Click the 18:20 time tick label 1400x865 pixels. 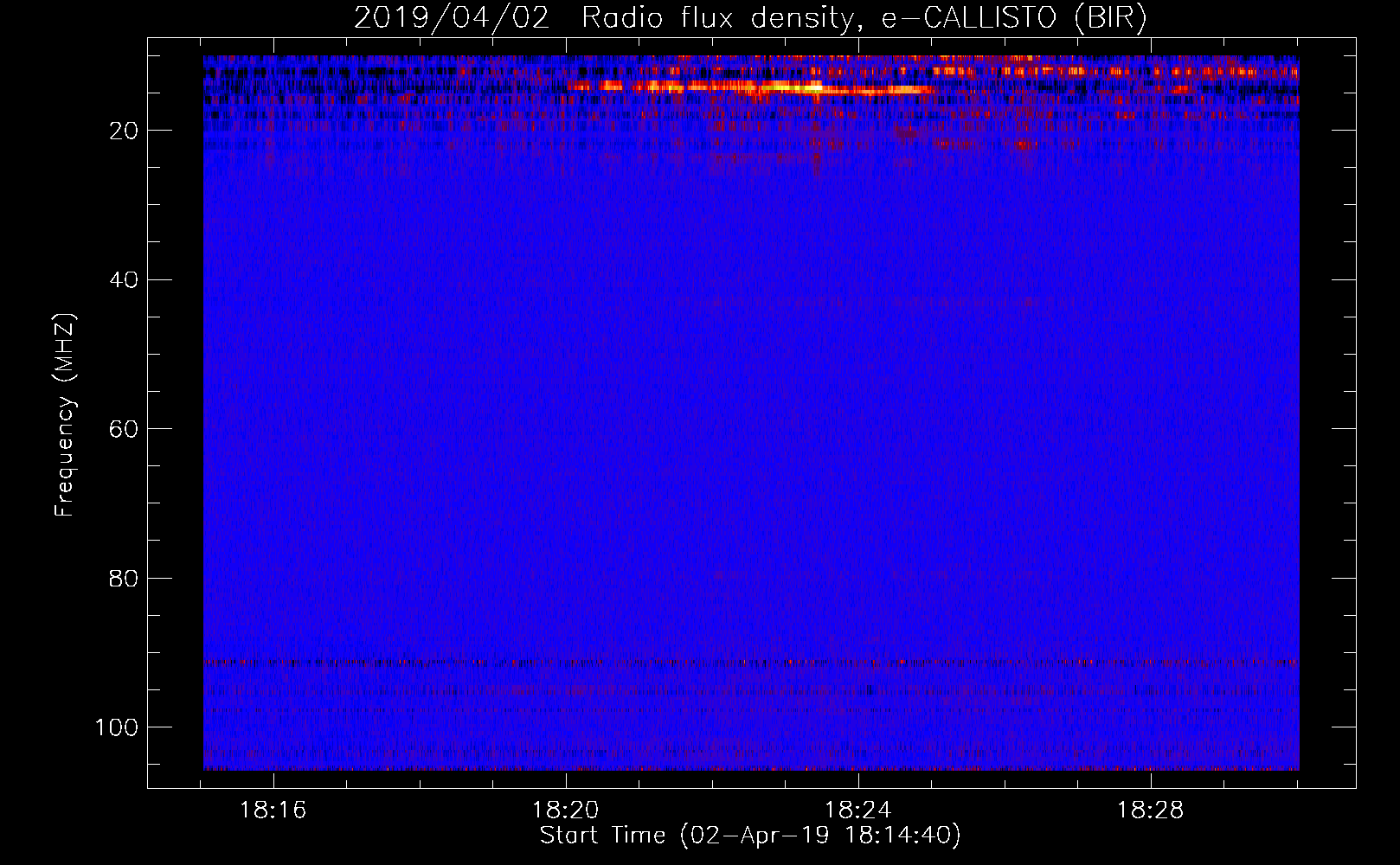point(566,811)
